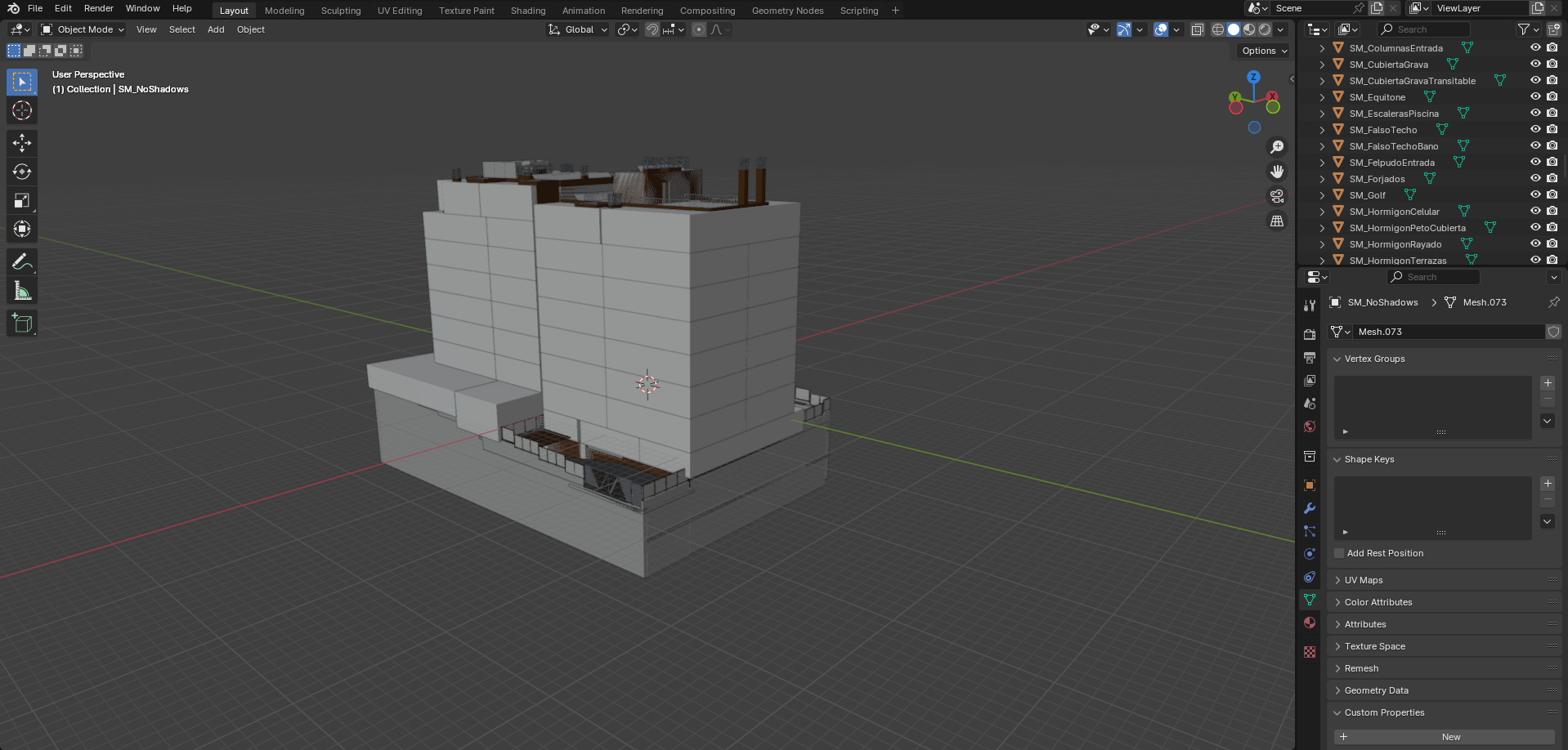The width and height of the screenshot is (1568, 750).
Task: Expand the Geometry Data panel
Action: point(1376,690)
